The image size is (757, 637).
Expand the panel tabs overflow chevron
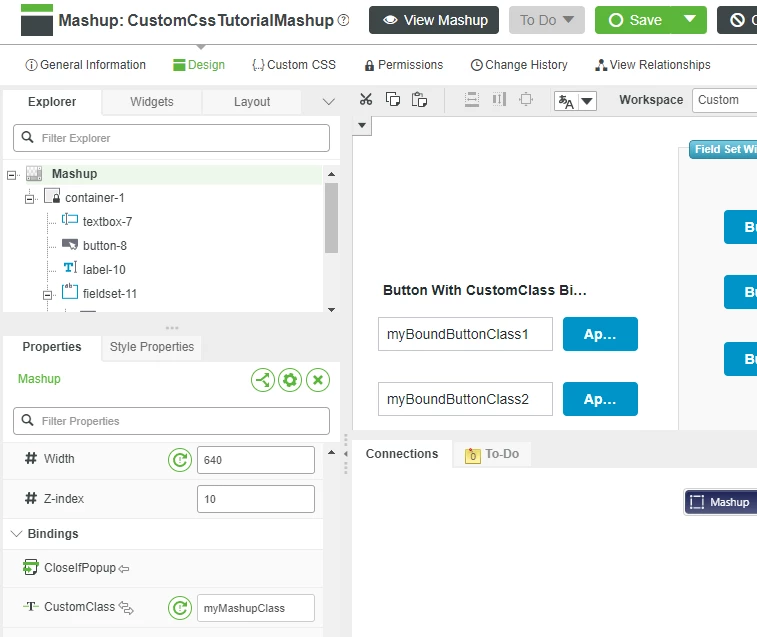pyautogui.click(x=328, y=101)
